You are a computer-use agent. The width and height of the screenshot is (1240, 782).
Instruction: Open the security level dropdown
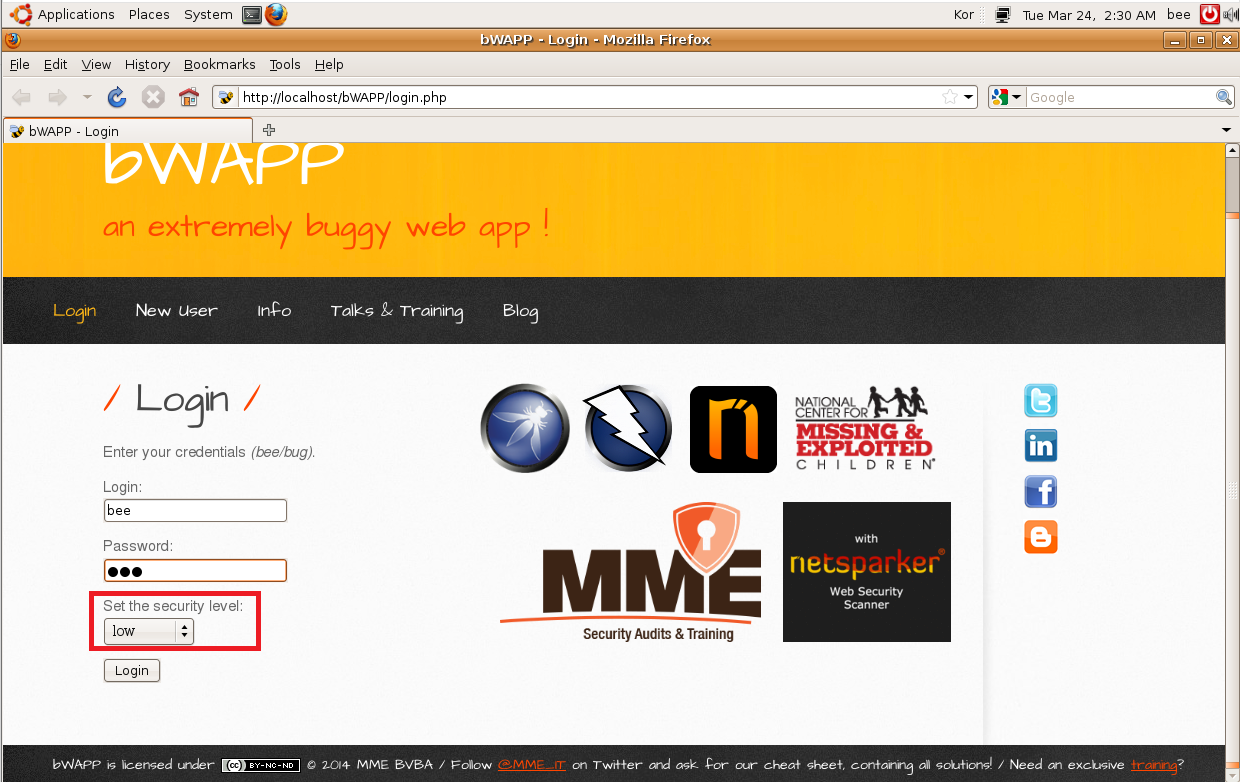click(149, 631)
